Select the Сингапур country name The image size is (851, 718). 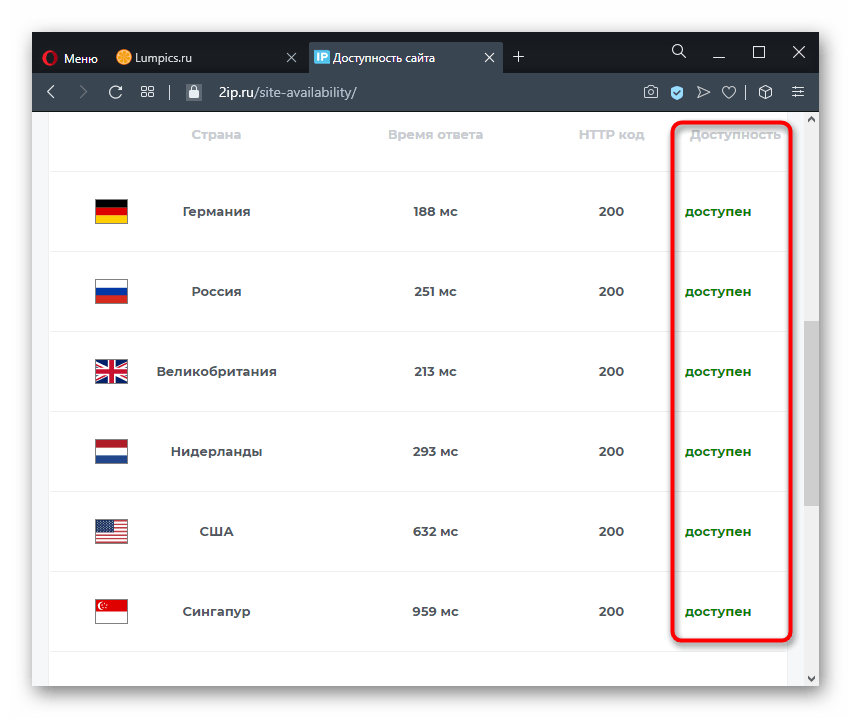(216, 612)
